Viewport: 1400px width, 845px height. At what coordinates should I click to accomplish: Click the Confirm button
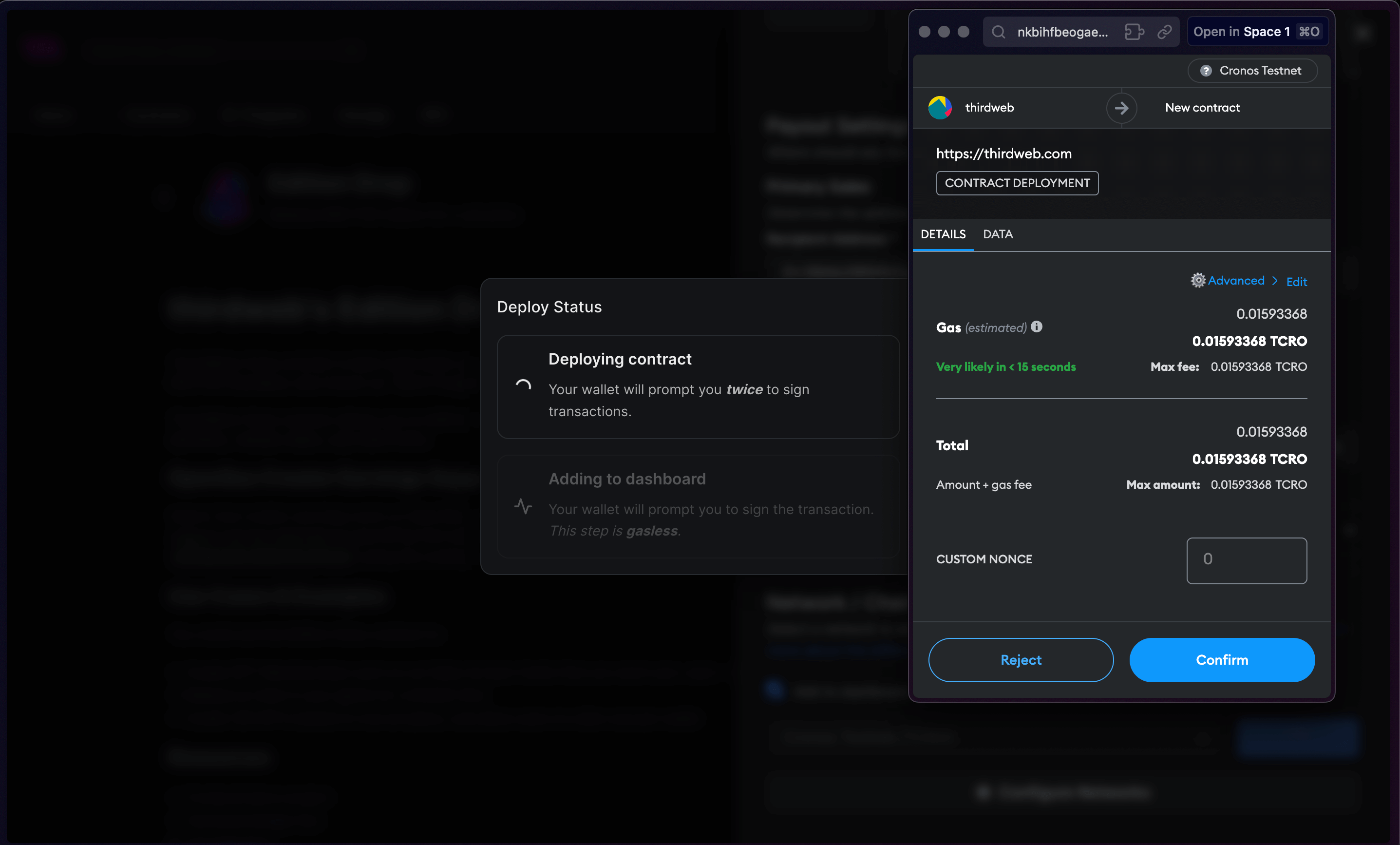pos(1222,660)
